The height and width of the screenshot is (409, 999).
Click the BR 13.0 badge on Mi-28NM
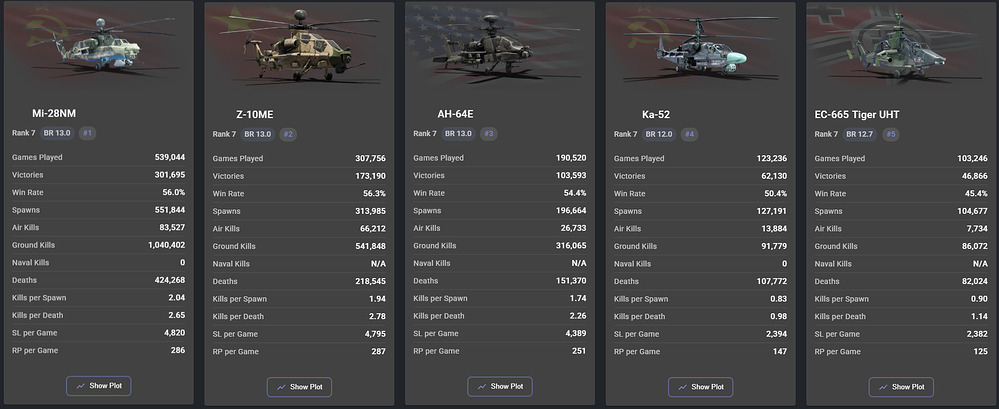(x=56, y=133)
